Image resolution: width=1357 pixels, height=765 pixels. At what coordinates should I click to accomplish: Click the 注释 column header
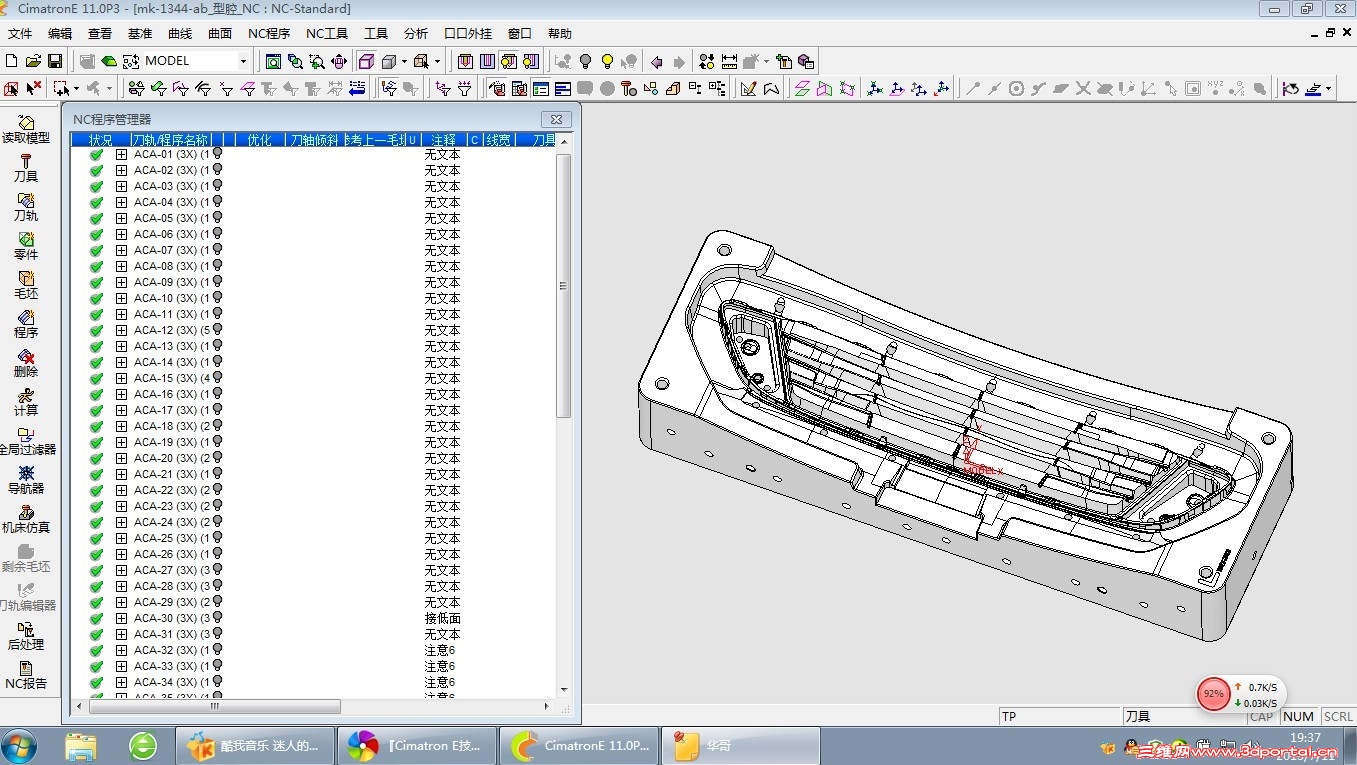(x=443, y=140)
